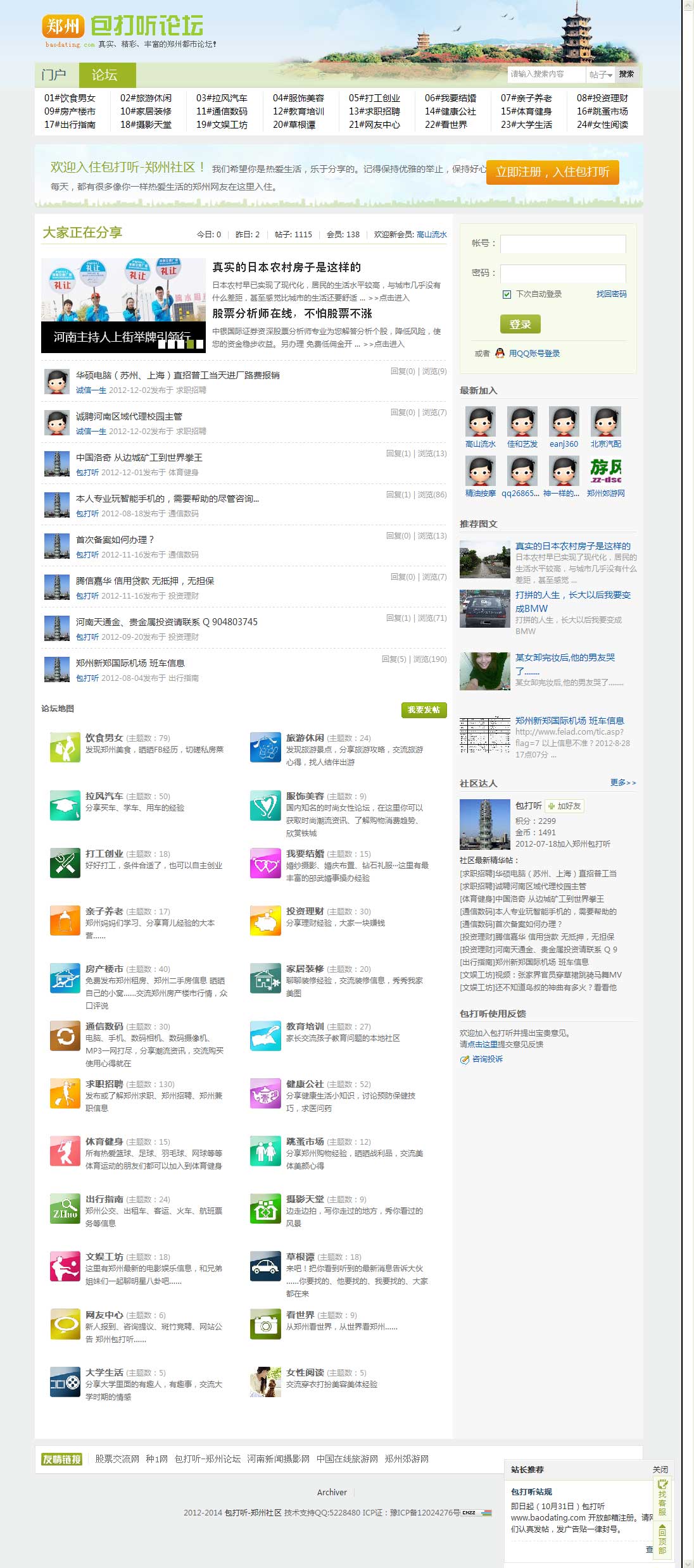
Task: Focus the 密码 input field
Action: click(x=563, y=273)
